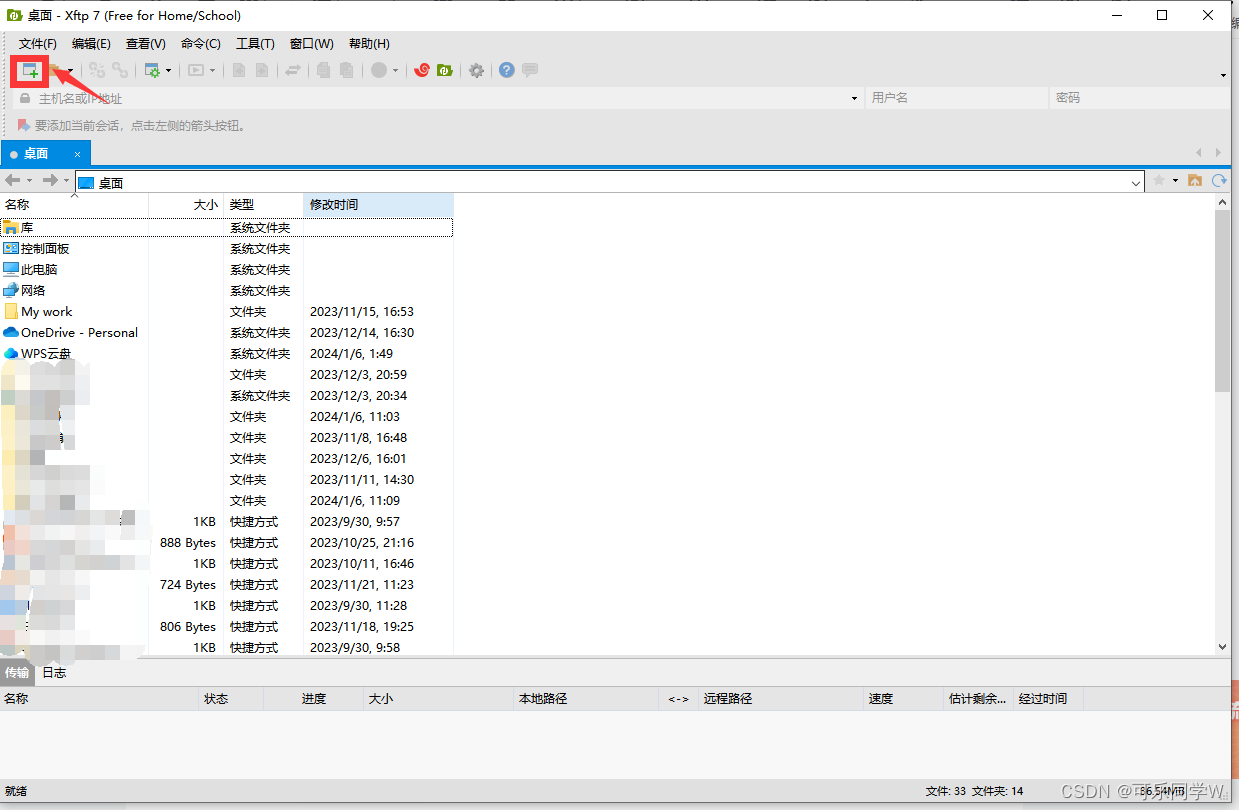Open the 查看(V) menu

click(146, 44)
